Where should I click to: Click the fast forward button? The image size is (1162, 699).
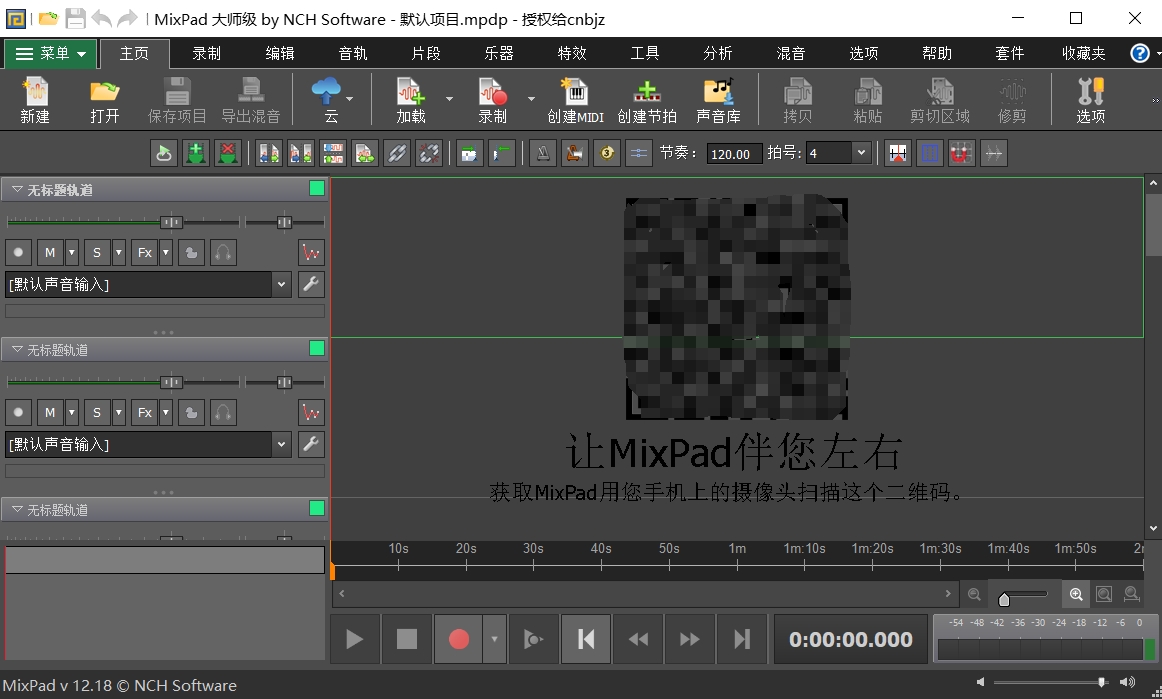689,639
